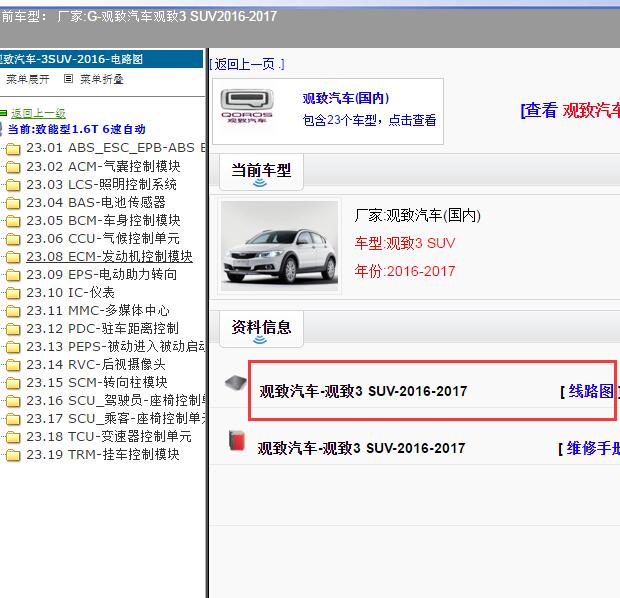
Task: Select 23.11 MMC-多媒体中心 in tree
Action: (x=98, y=310)
